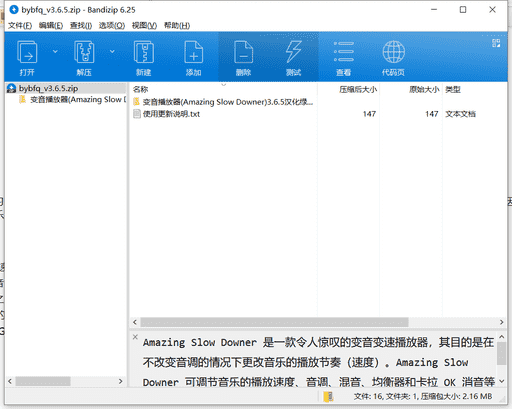Click the Code page (代码页) globe icon
This screenshot has width=512, height=409.
(x=394, y=52)
